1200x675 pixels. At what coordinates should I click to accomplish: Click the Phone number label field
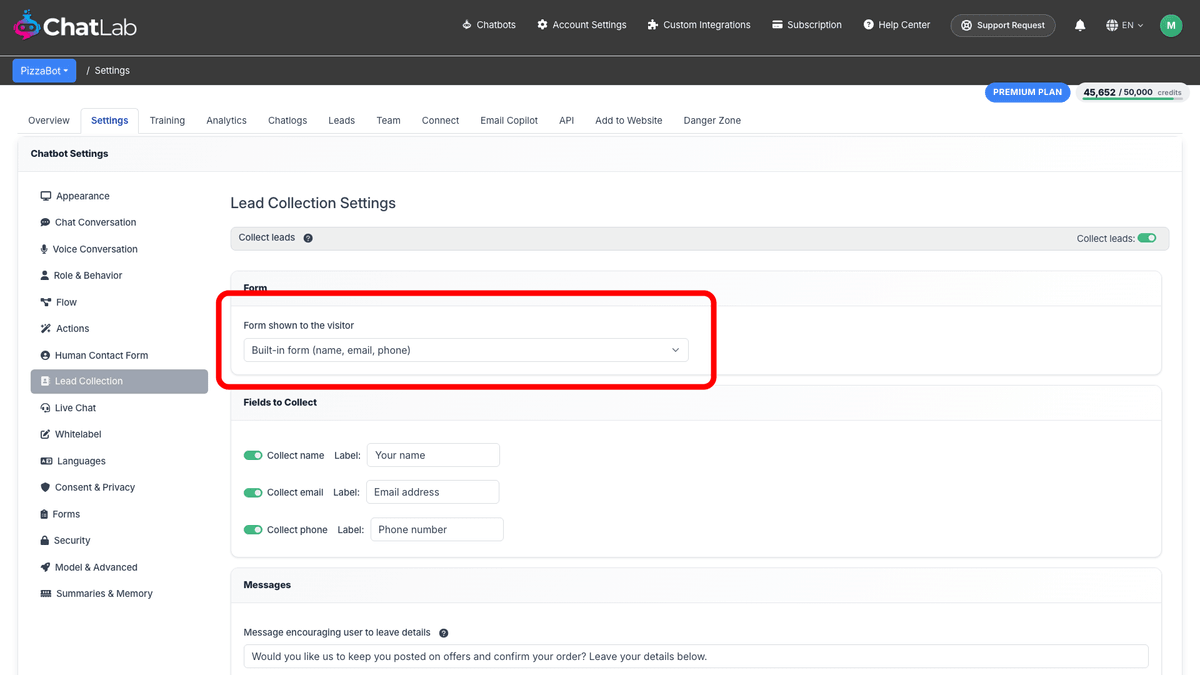[437, 529]
